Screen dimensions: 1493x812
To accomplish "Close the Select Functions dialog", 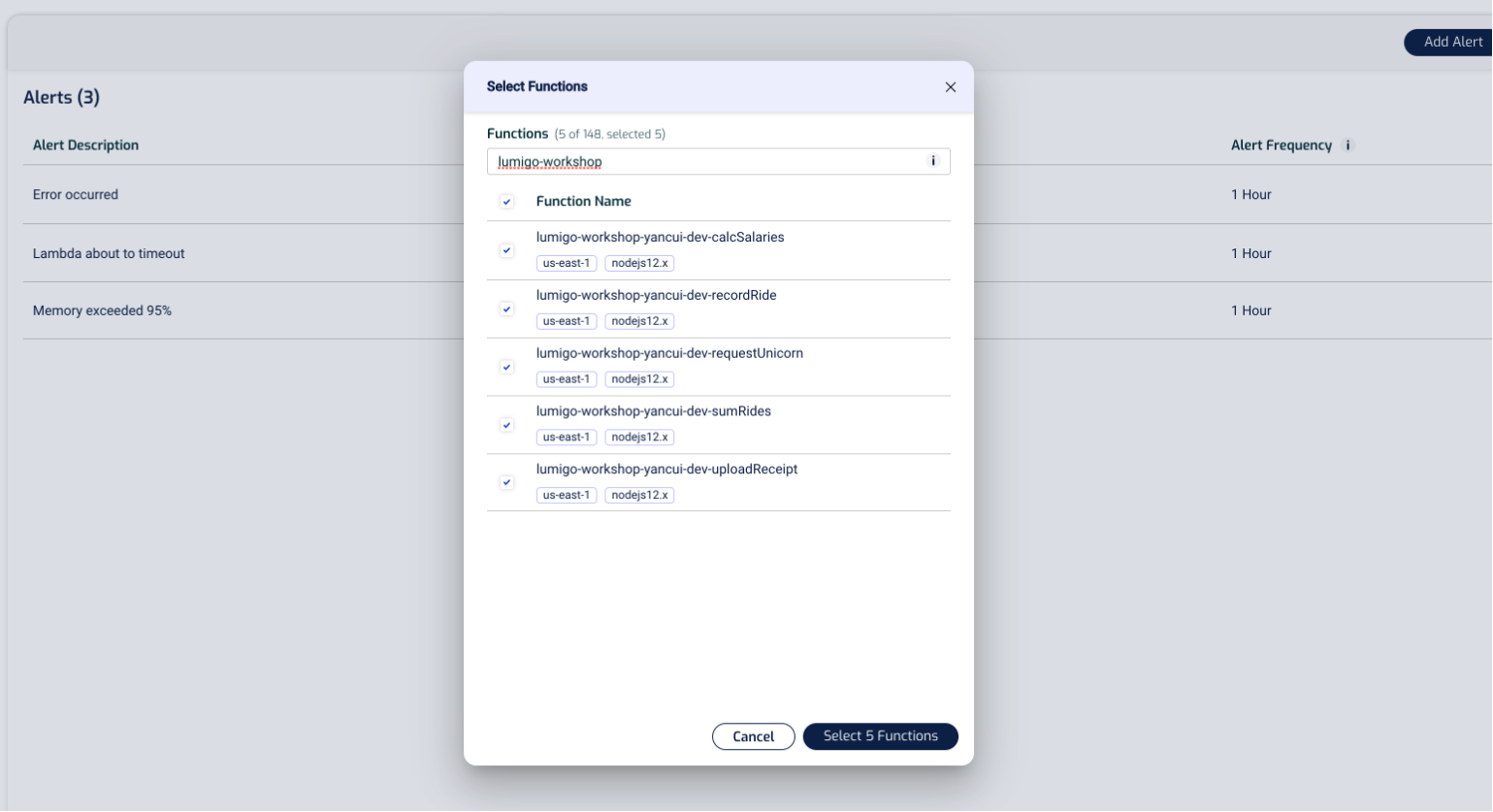I will click(951, 87).
